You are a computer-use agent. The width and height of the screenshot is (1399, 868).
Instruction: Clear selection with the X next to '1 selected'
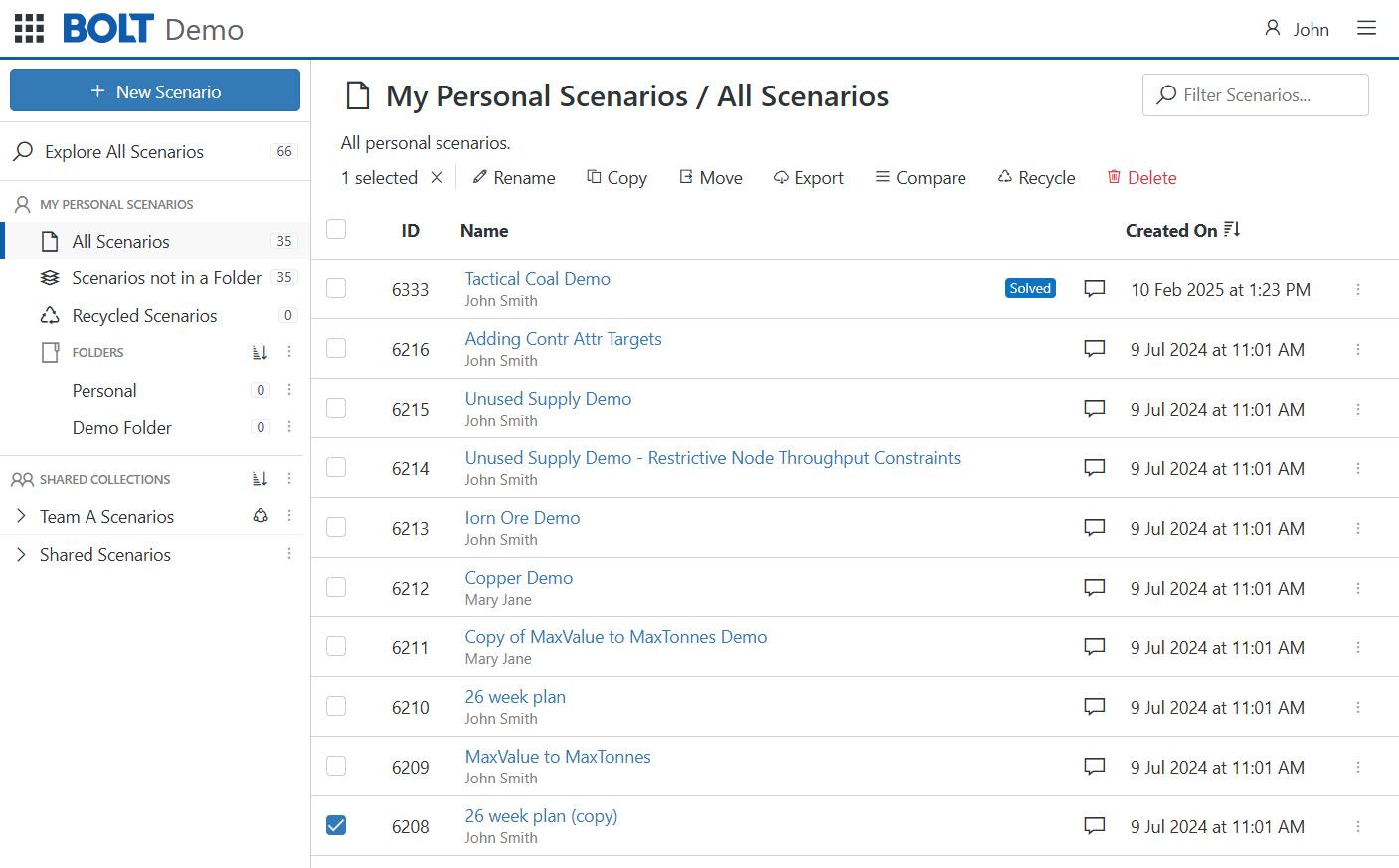pos(437,177)
